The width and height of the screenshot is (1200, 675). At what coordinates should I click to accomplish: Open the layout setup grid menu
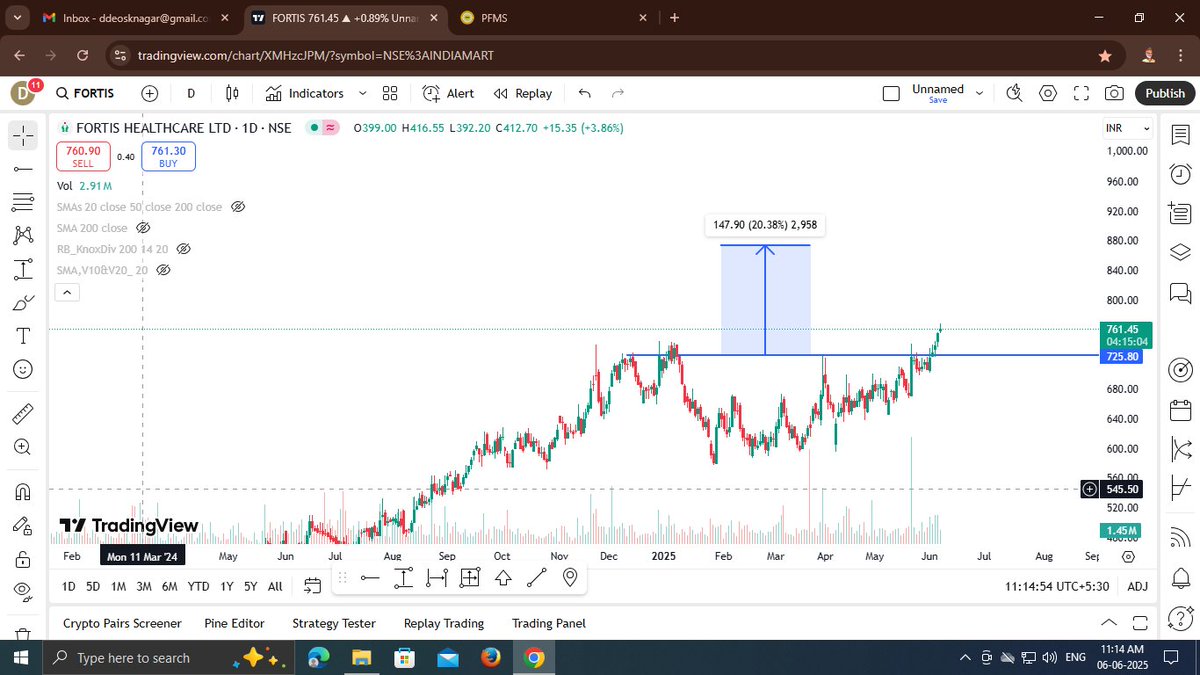[x=390, y=93]
